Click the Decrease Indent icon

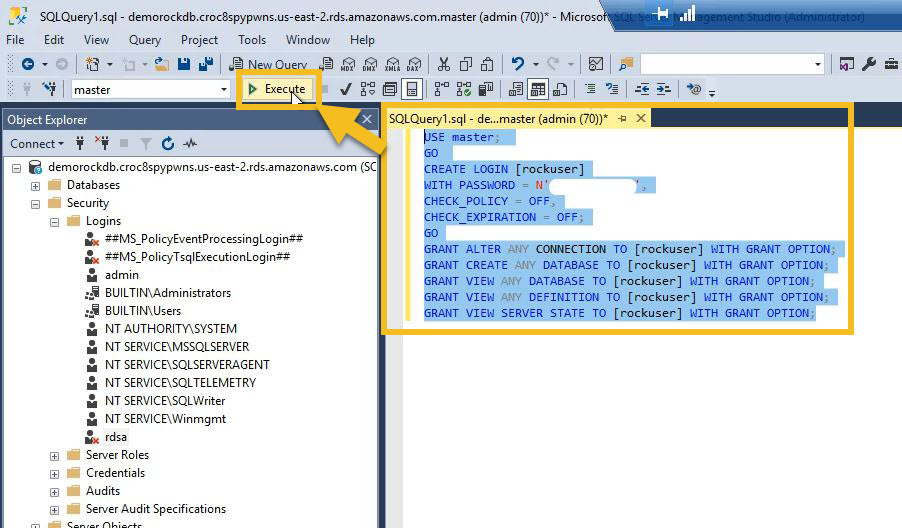642,89
